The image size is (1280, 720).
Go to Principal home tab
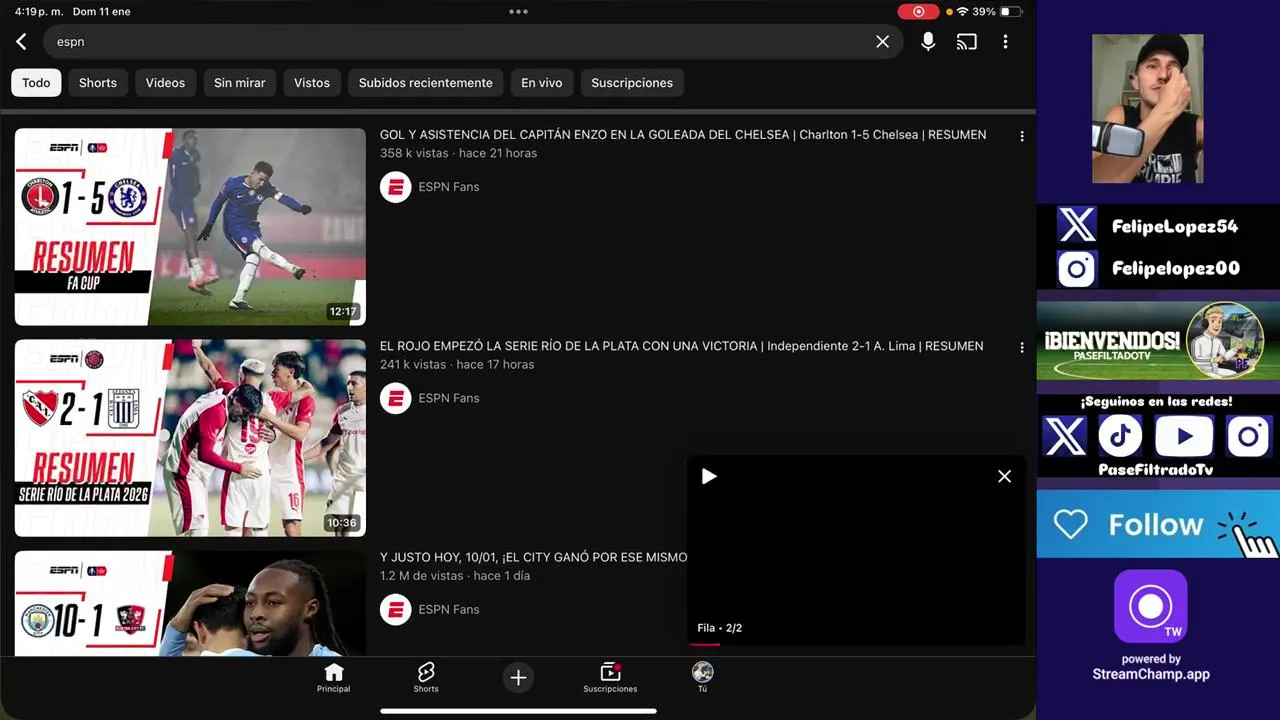(334, 677)
